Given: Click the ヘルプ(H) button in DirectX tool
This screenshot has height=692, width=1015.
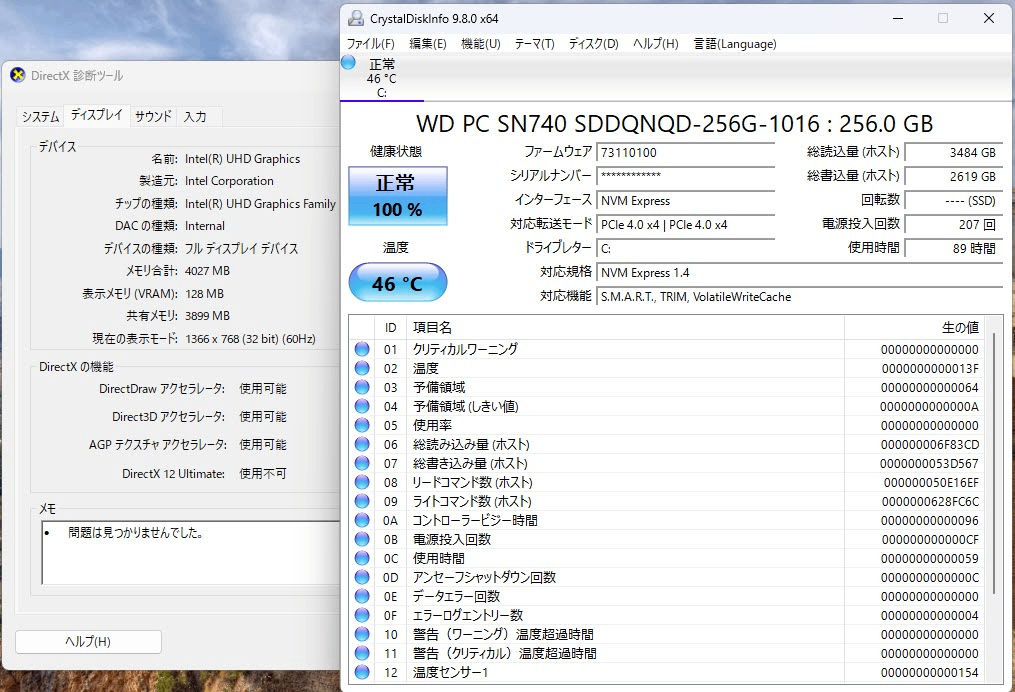Looking at the screenshot, I should click(88, 642).
